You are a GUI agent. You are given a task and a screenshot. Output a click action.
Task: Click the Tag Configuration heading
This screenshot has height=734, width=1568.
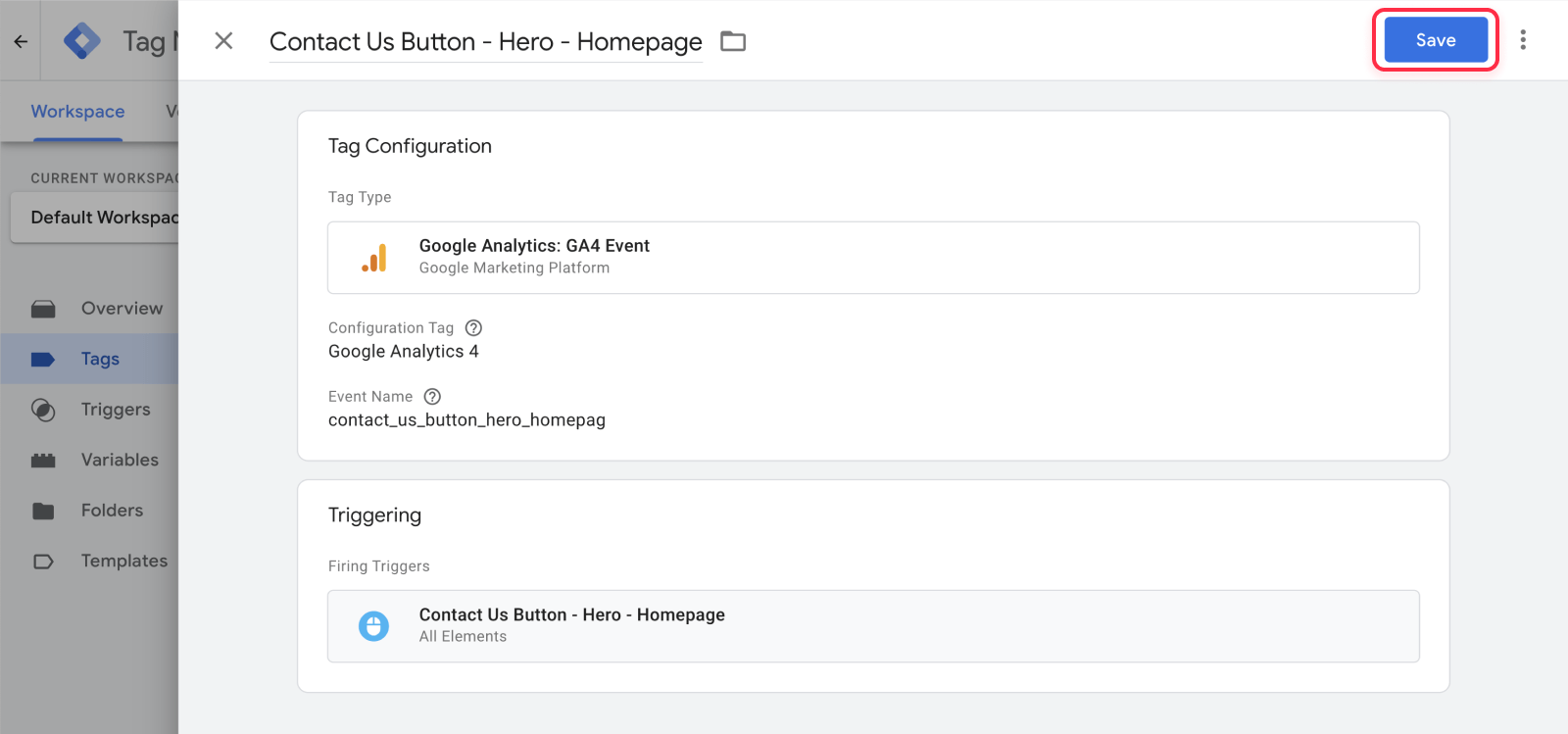(410, 146)
